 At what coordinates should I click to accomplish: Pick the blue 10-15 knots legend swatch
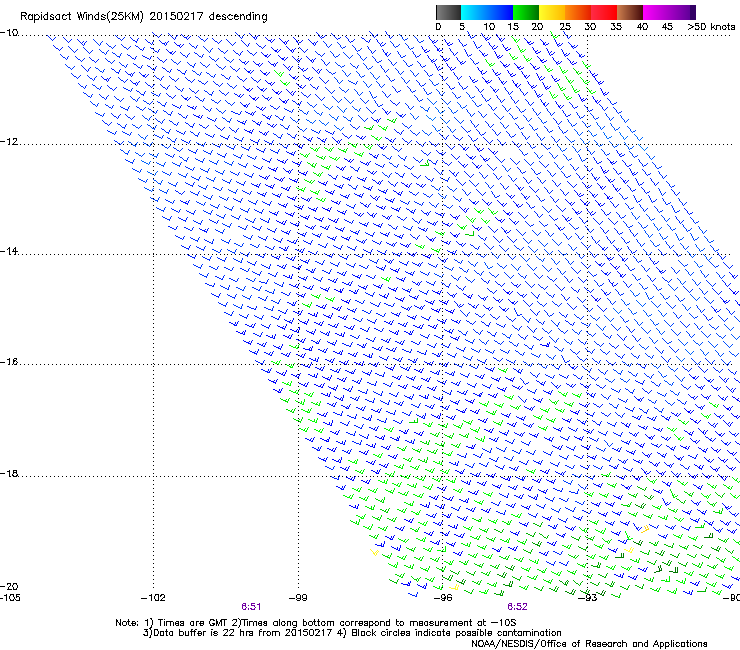tap(500, 12)
